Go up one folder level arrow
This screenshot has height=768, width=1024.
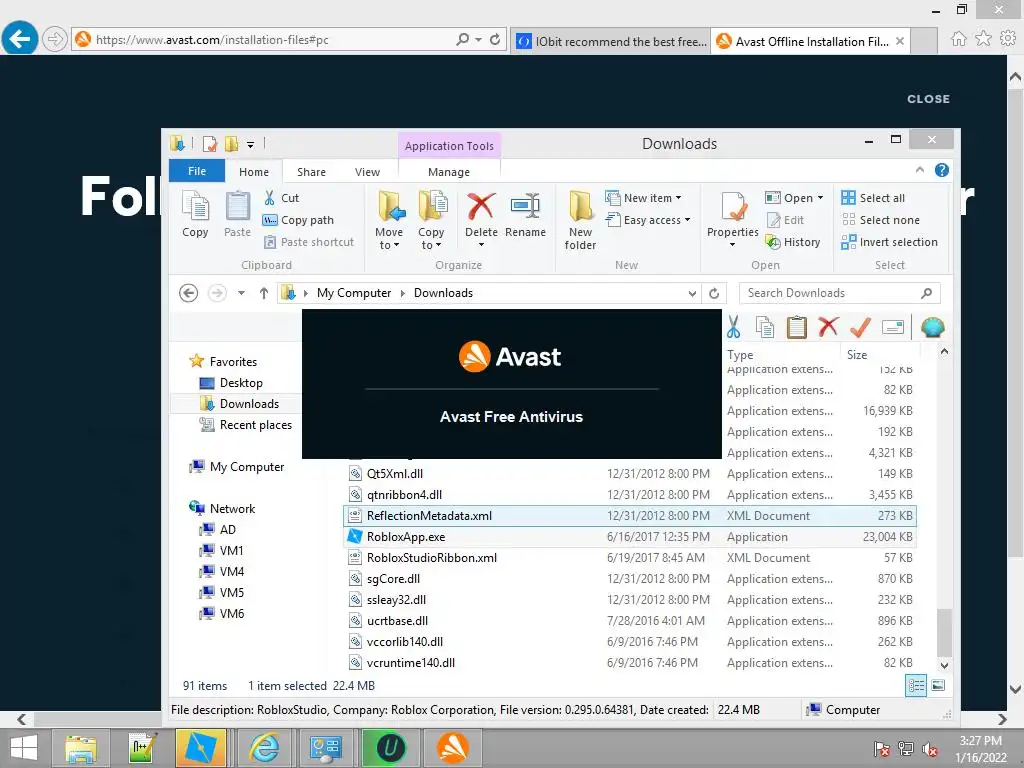pyautogui.click(x=263, y=293)
